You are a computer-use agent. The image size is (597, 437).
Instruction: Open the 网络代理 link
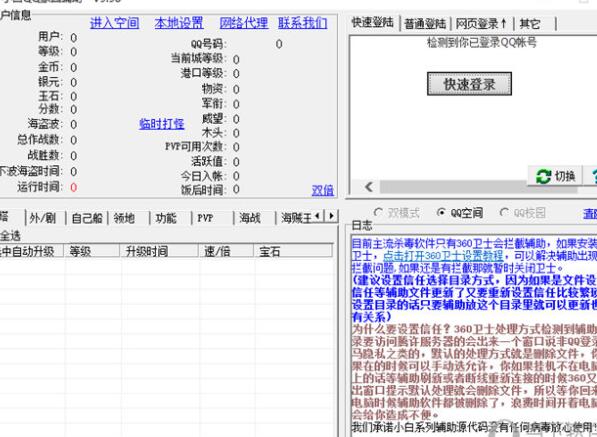[x=244, y=23]
